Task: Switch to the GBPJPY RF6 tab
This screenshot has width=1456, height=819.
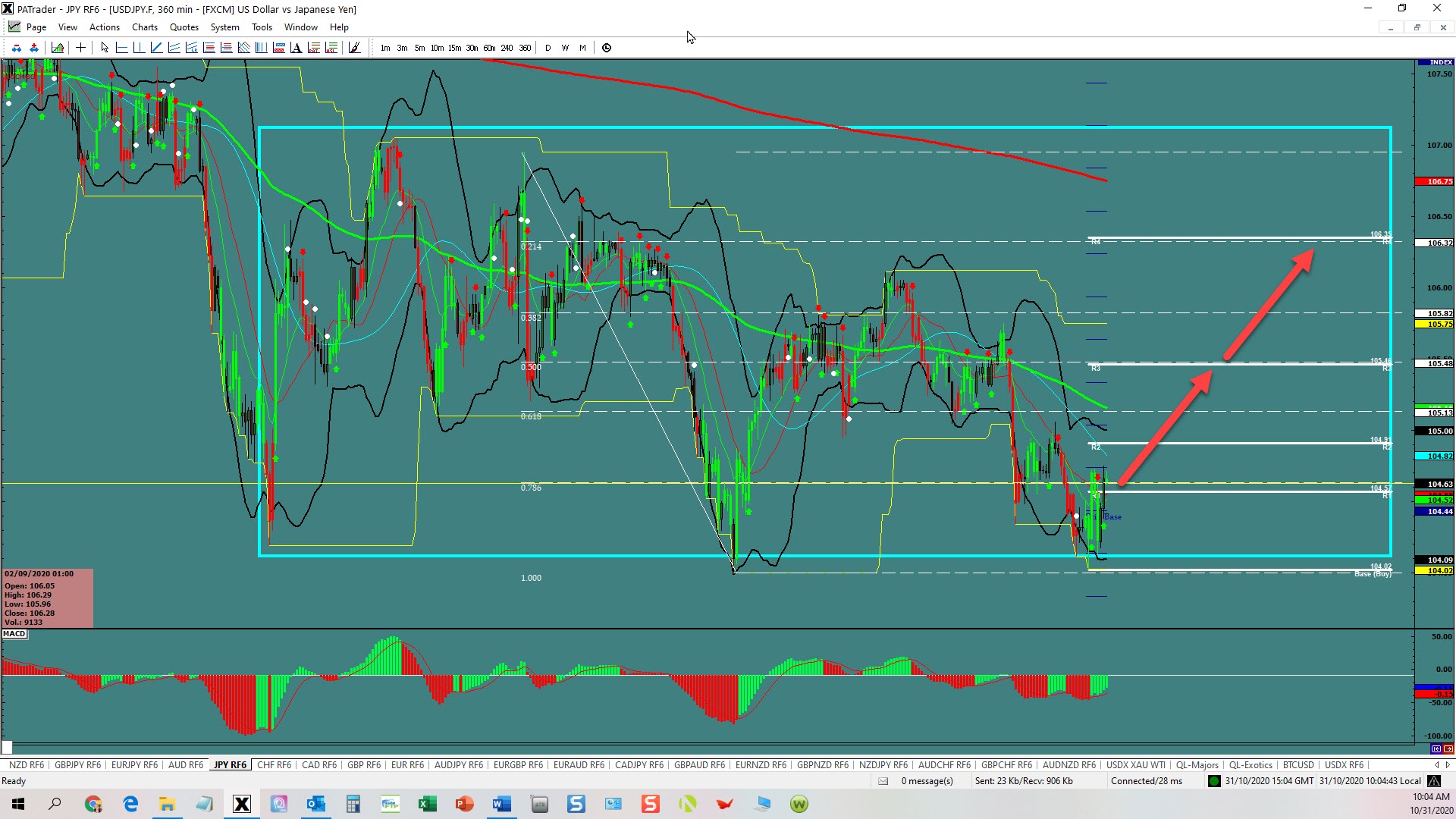Action: (77, 764)
